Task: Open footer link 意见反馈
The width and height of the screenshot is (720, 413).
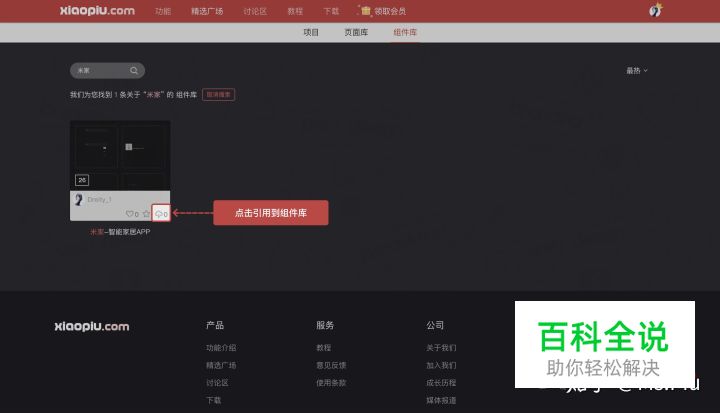Action: pyautogui.click(x=331, y=365)
